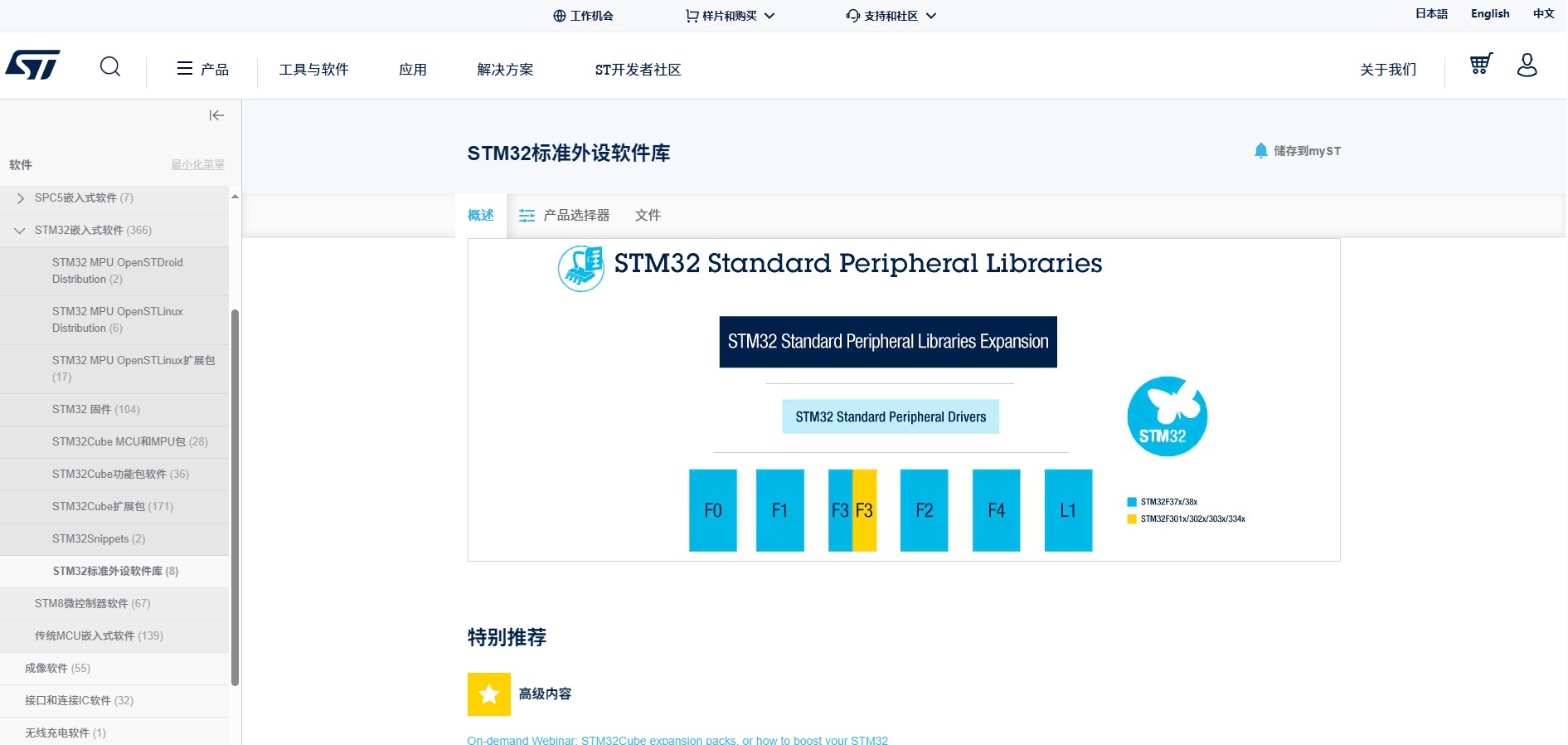The image size is (1568, 745).
Task: Select 传统MCU嵌入式软件 (139) item
Action: pyautogui.click(x=114, y=636)
